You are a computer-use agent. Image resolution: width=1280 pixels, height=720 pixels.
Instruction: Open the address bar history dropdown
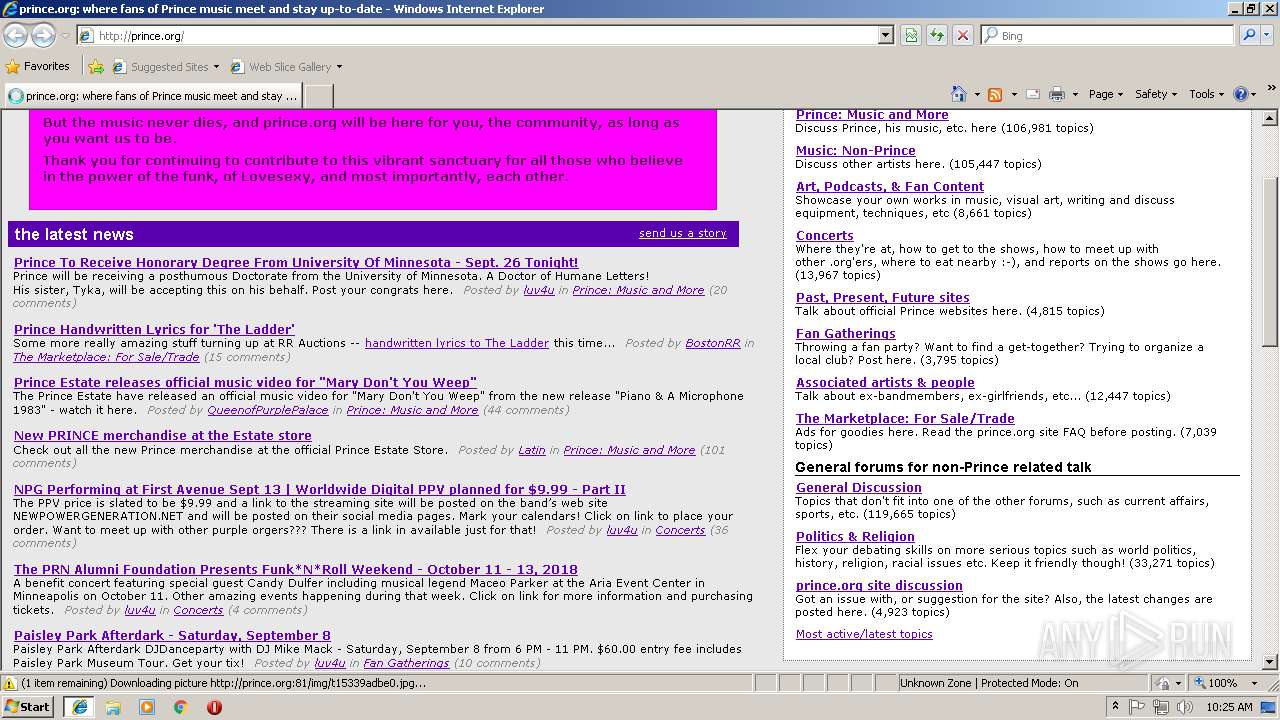(886, 35)
